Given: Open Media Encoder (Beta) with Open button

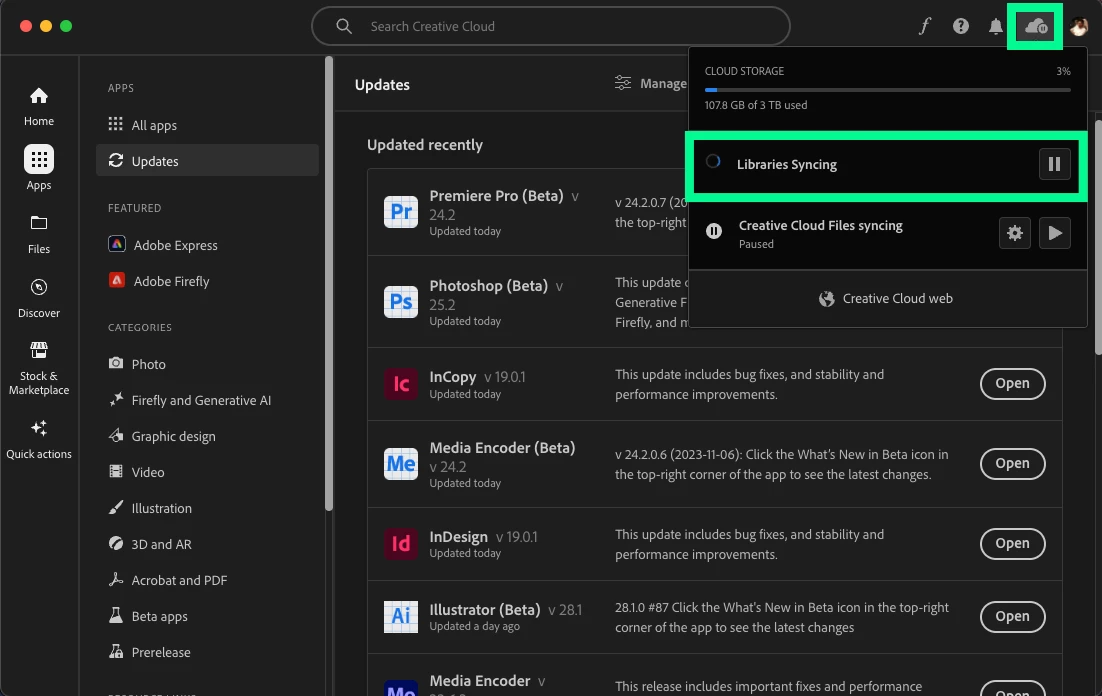Looking at the screenshot, I should click(x=1012, y=464).
